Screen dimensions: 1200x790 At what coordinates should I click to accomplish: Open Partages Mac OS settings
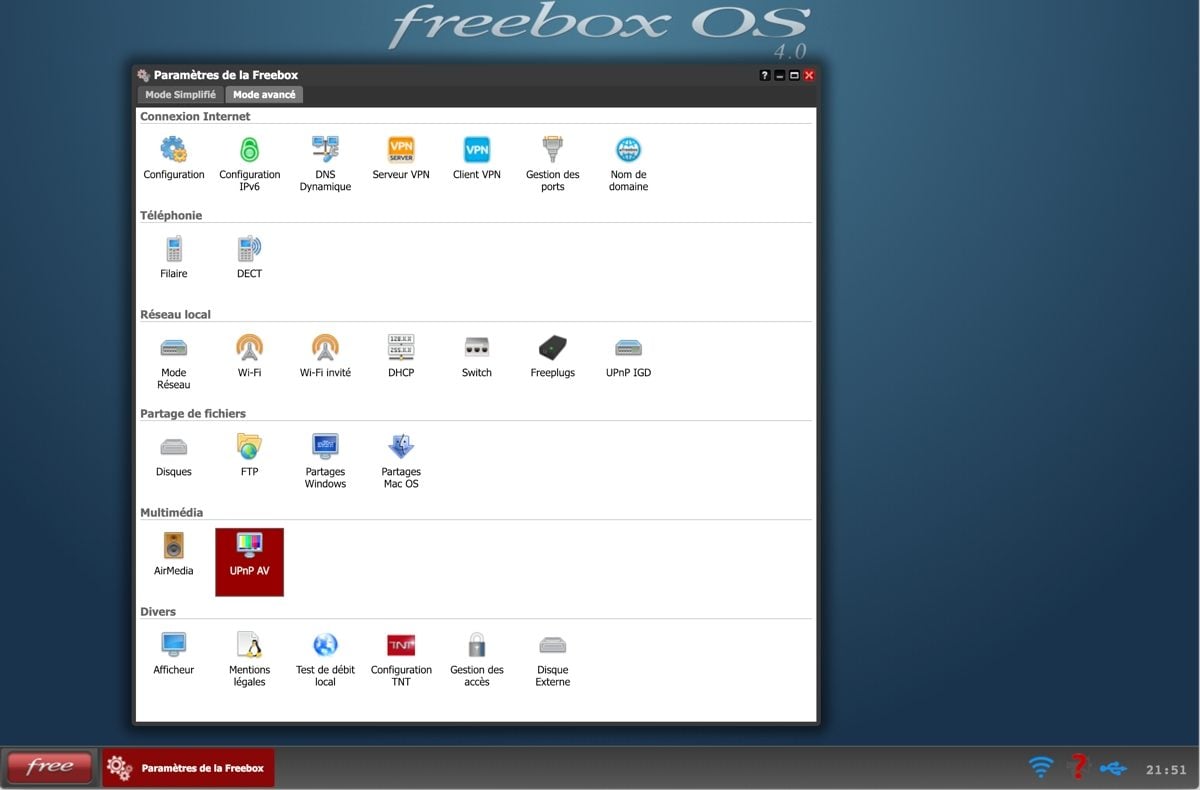(x=401, y=462)
